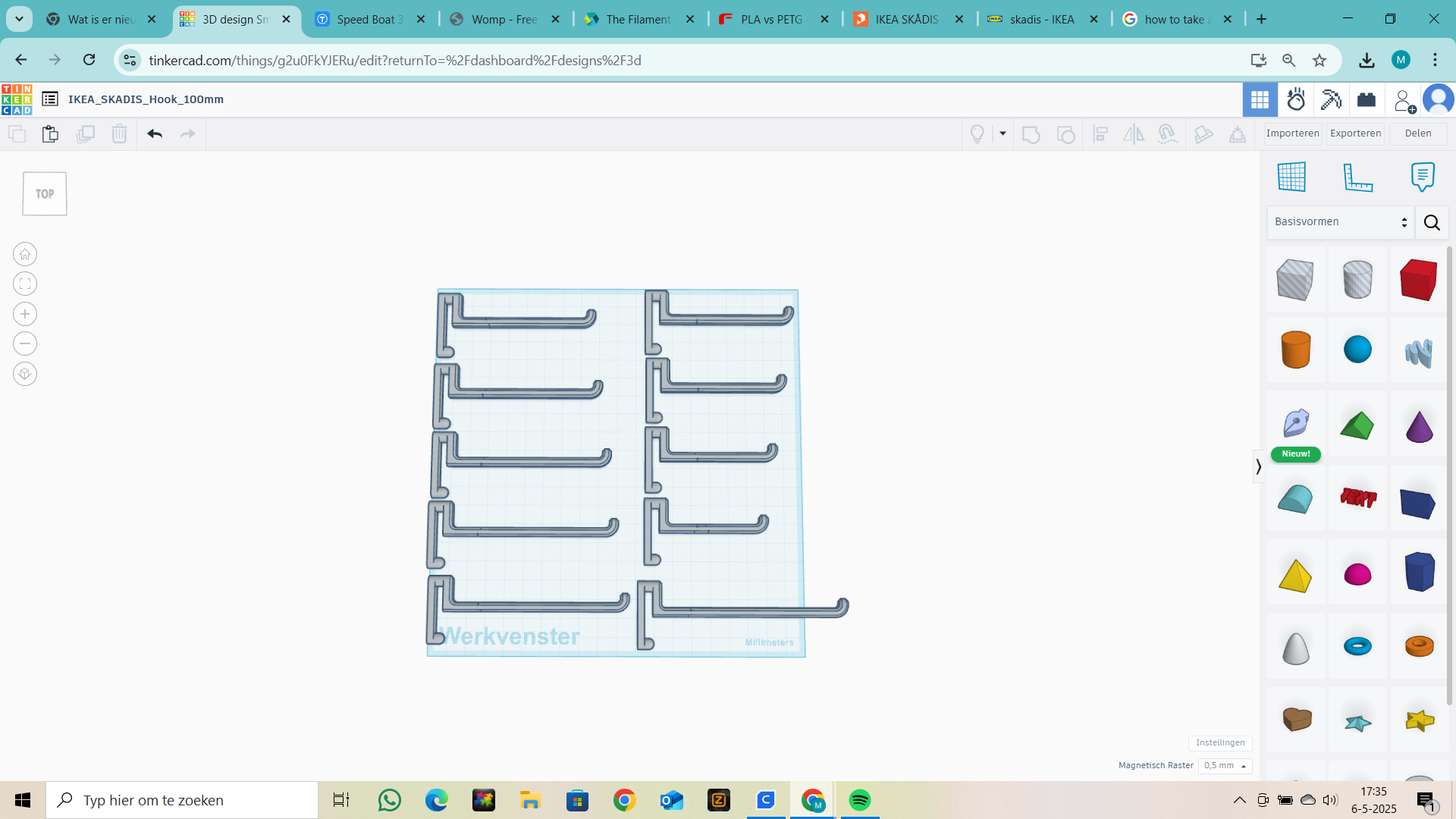Open the Tinkercad account avatar menu

click(x=1438, y=99)
